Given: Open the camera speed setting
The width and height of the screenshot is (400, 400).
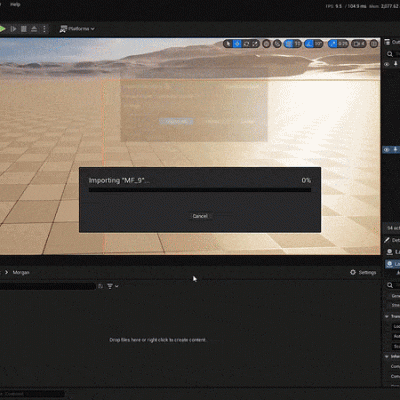Looking at the screenshot, I should click(x=359, y=44).
